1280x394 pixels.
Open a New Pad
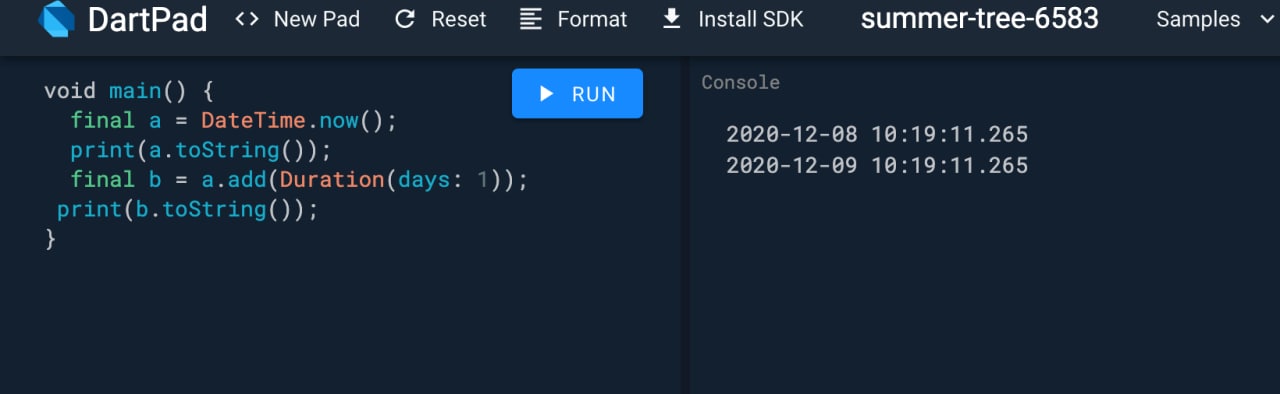(x=297, y=19)
